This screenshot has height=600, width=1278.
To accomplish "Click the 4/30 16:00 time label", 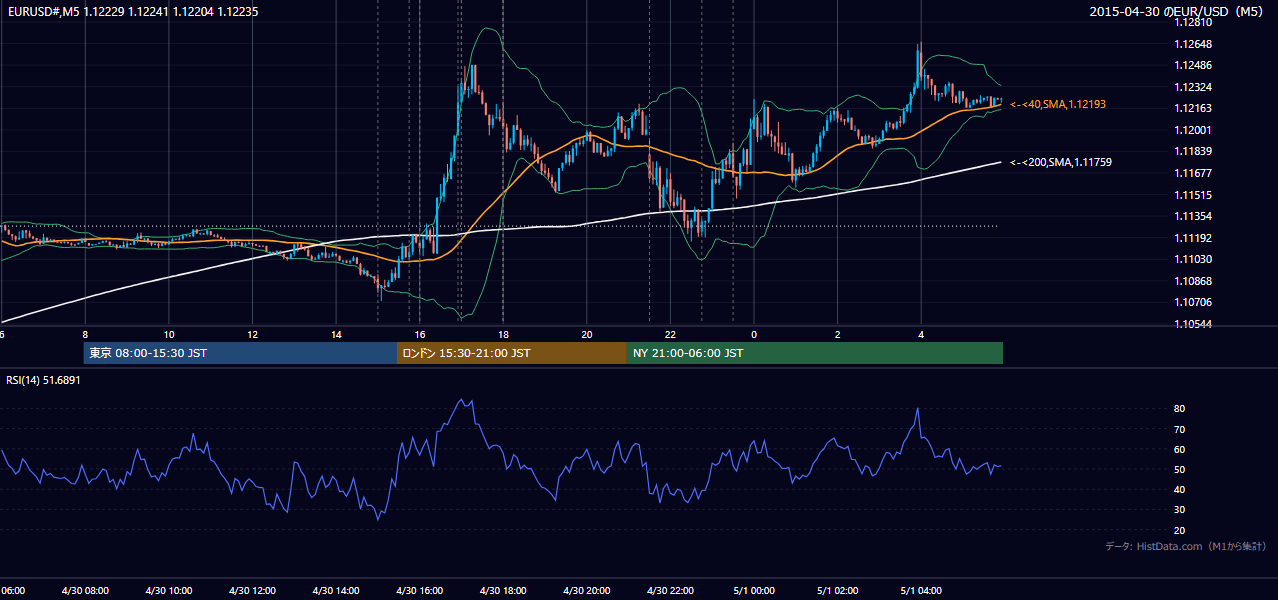I will point(420,591).
